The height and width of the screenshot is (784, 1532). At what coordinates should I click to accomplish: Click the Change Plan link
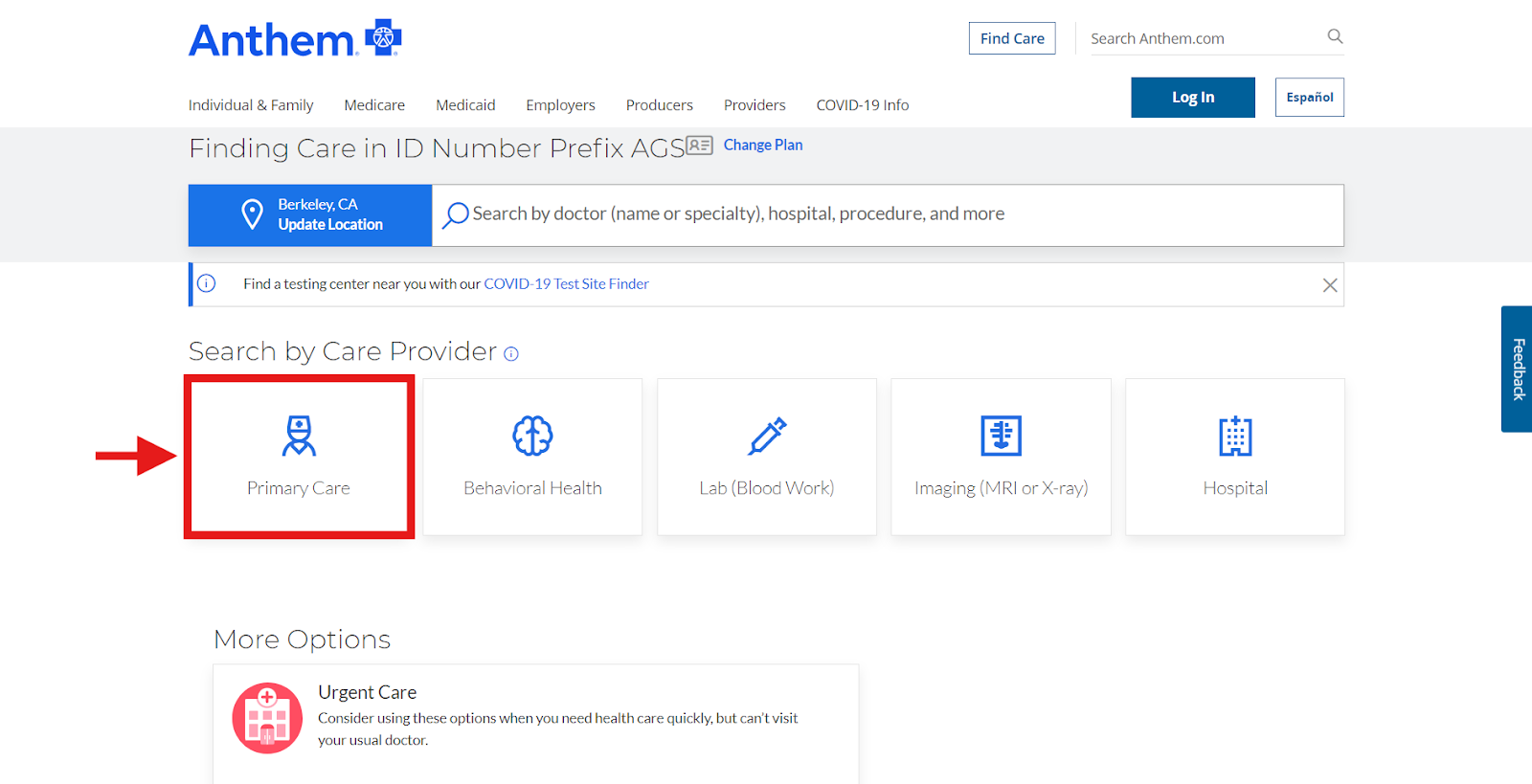[763, 146]
